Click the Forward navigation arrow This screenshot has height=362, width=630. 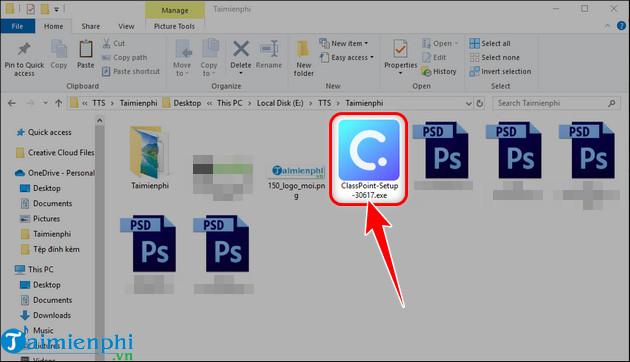tap(30, 103)
